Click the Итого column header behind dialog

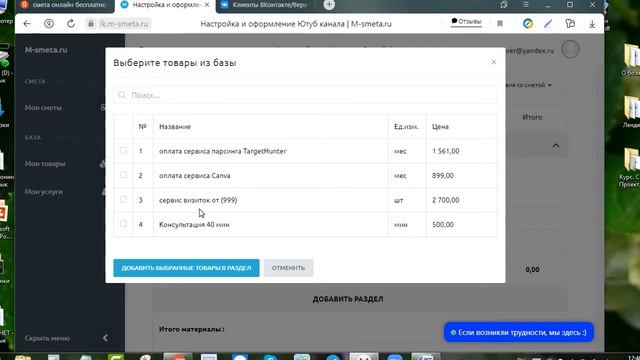pyautogui.click(x=532, y=117)
